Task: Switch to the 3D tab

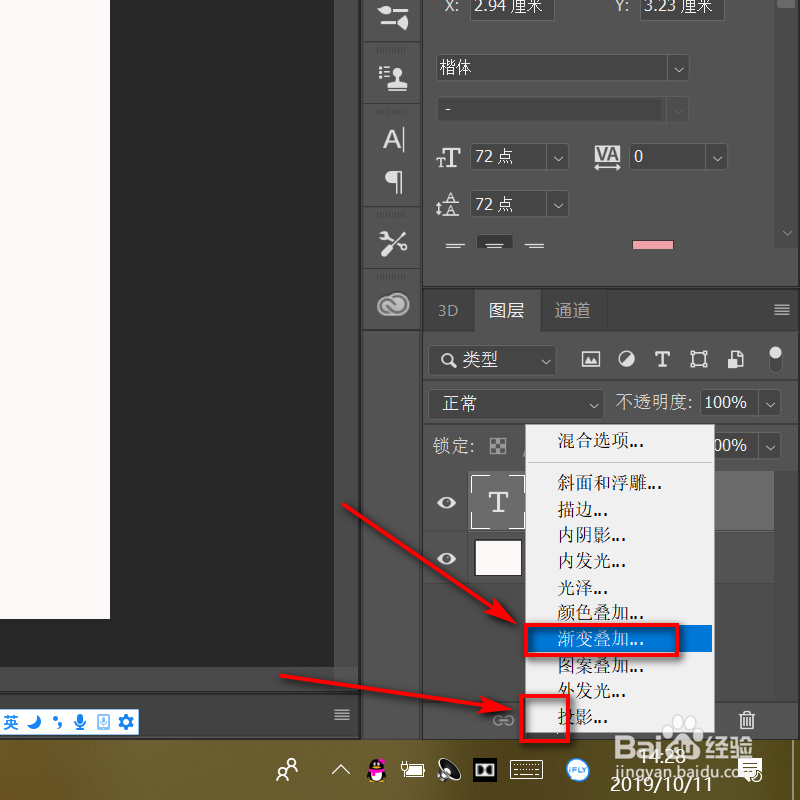Action: point(448,310)
